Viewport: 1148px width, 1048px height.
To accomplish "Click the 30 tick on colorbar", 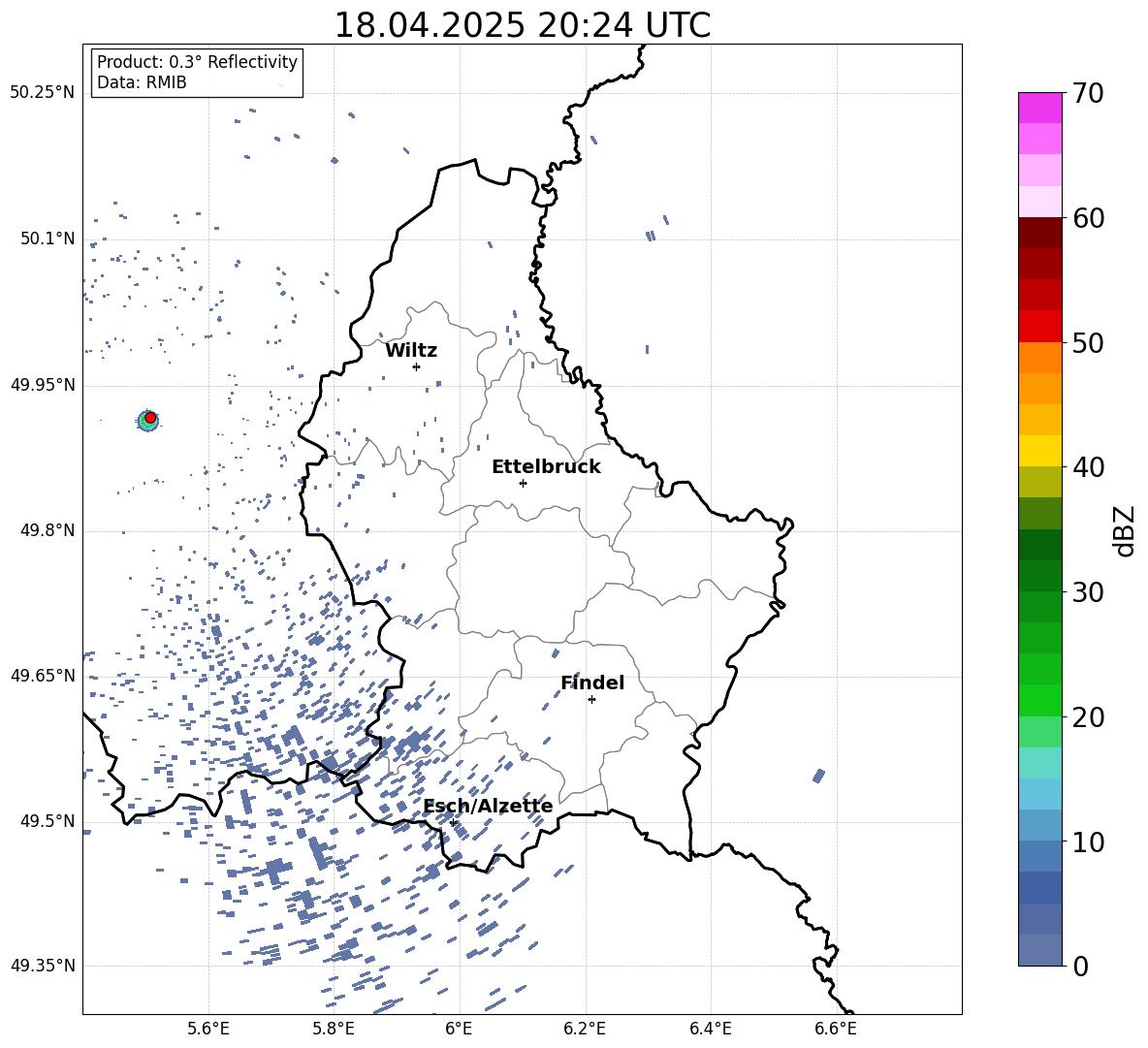I will point(1087,592).
